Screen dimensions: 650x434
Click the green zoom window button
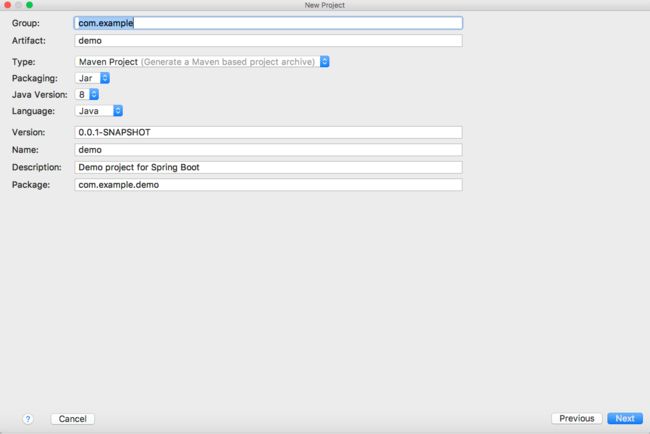tap(29, 5)
